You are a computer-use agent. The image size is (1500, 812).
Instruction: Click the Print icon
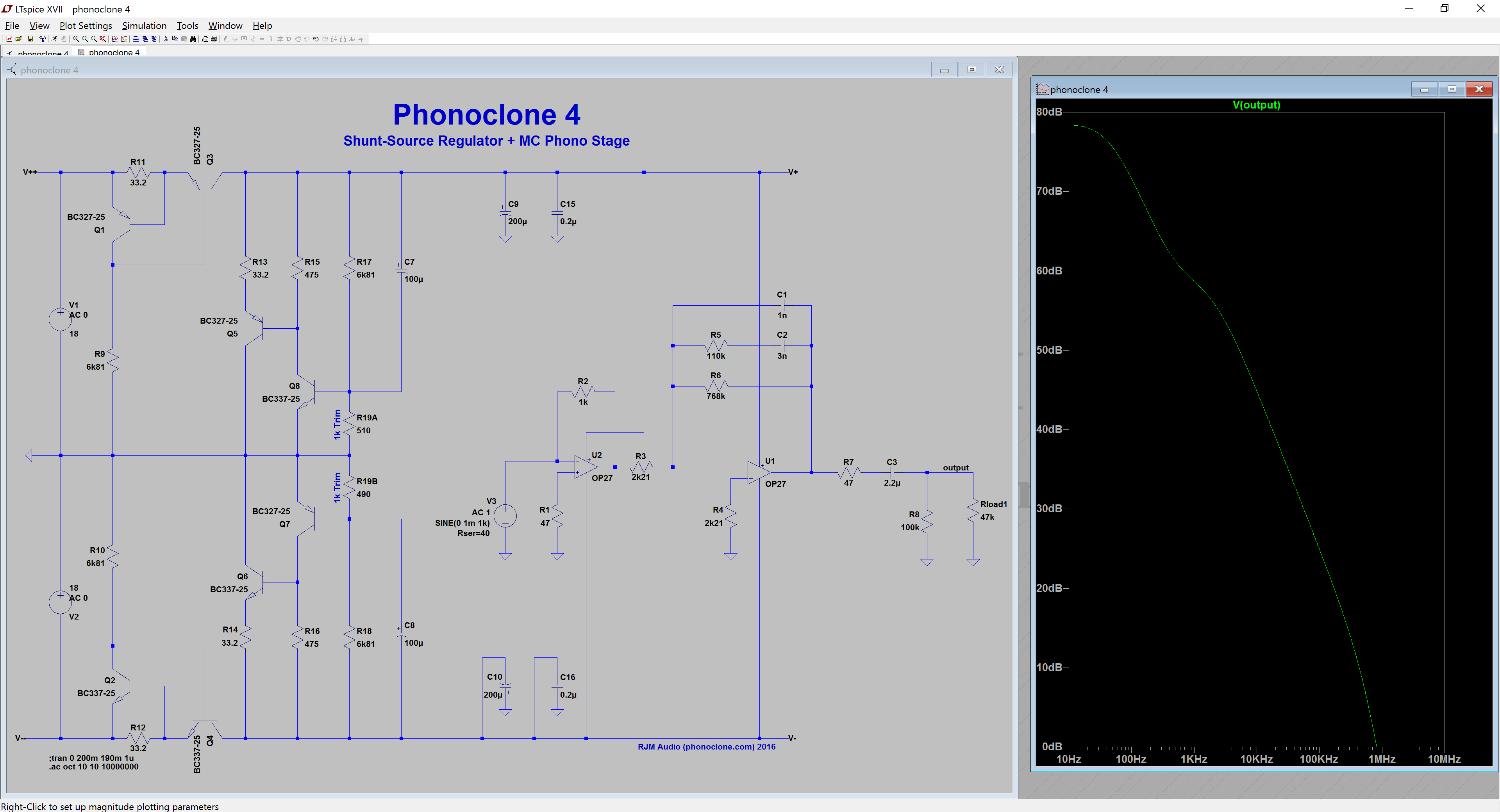point(214,39)
